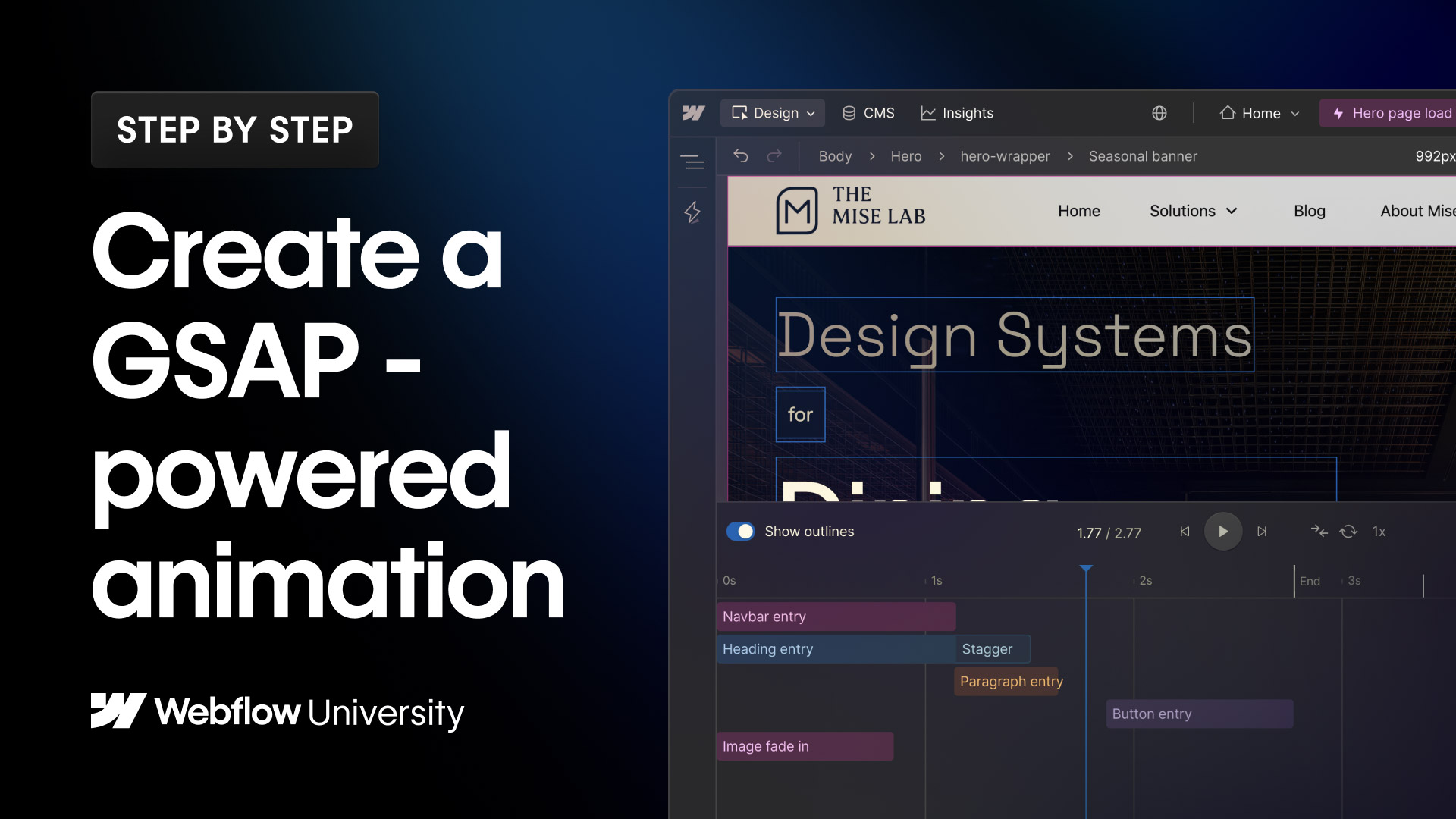Click the Webflow logo icon
The width and height of the screenshot is (1456, 819).
point(693,113)
